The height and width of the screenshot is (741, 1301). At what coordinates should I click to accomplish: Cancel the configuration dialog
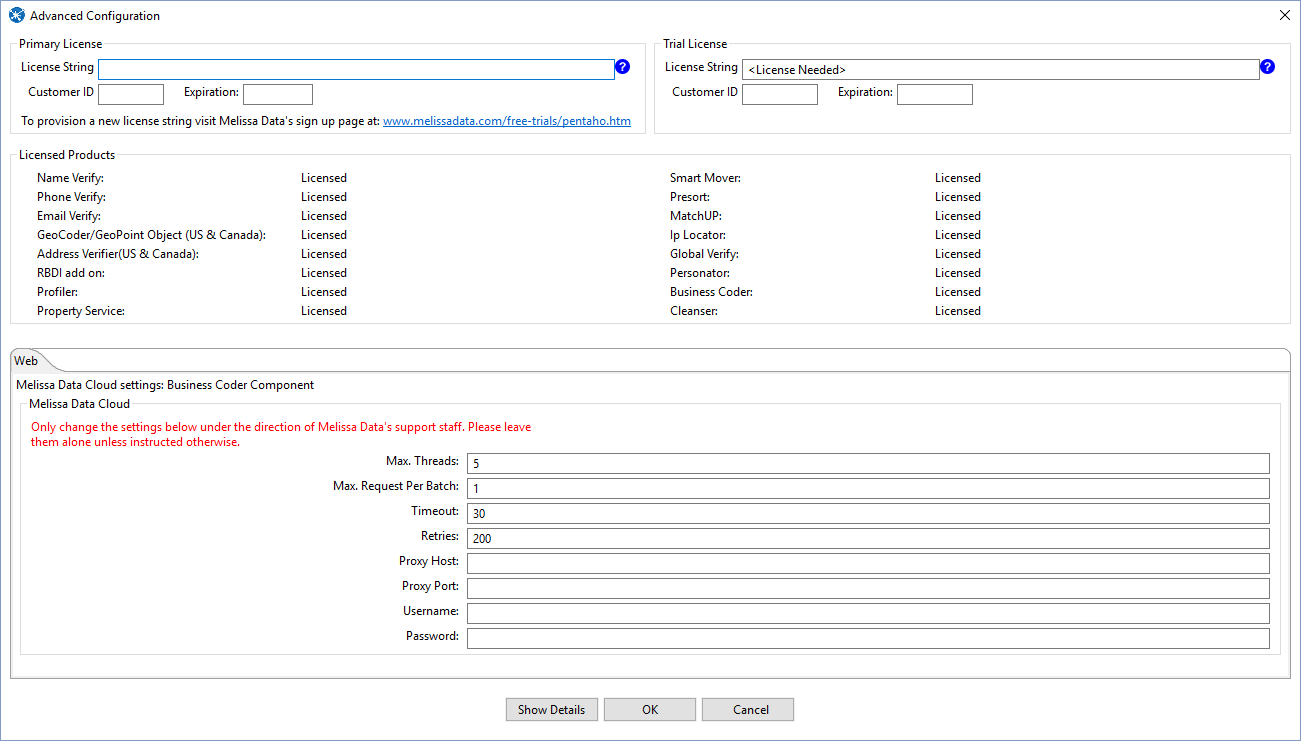[750, 710]
